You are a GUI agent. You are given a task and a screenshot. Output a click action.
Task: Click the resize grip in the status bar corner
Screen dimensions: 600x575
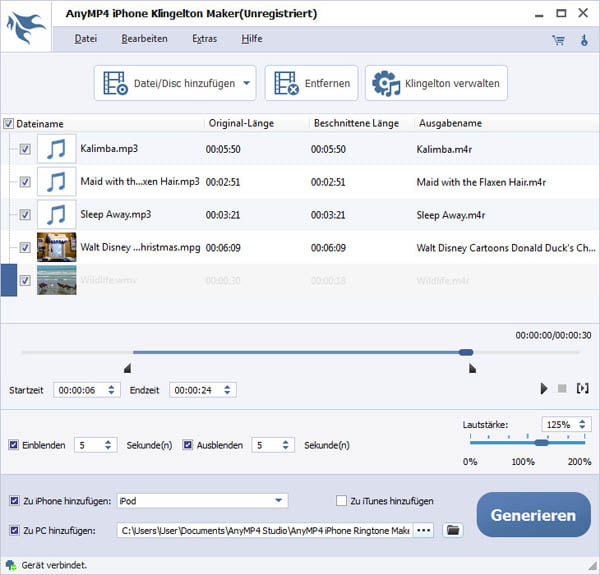pyautogui.click(x=593, y=567)
